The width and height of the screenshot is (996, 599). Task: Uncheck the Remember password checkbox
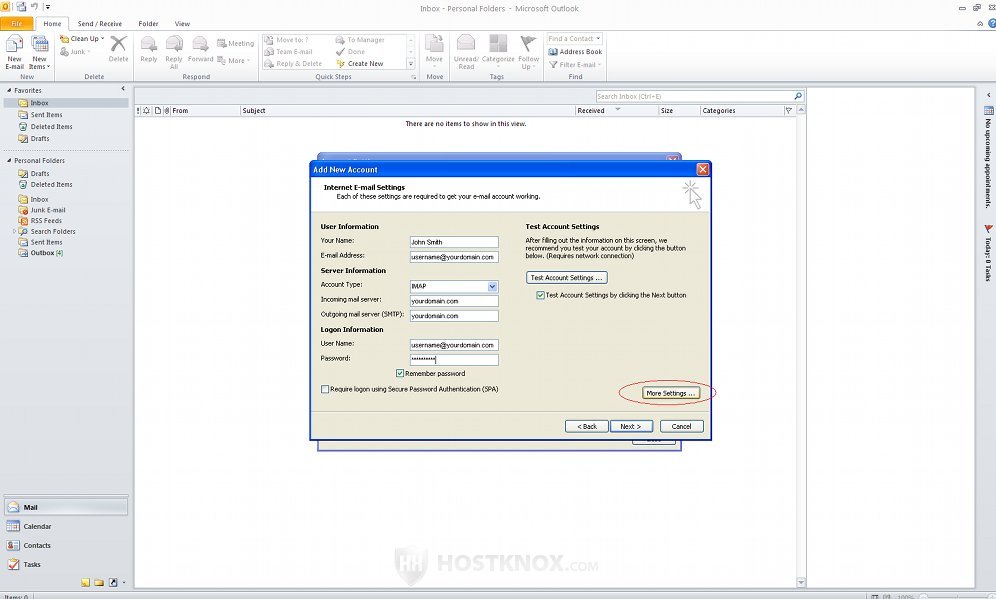click(400, 374)
